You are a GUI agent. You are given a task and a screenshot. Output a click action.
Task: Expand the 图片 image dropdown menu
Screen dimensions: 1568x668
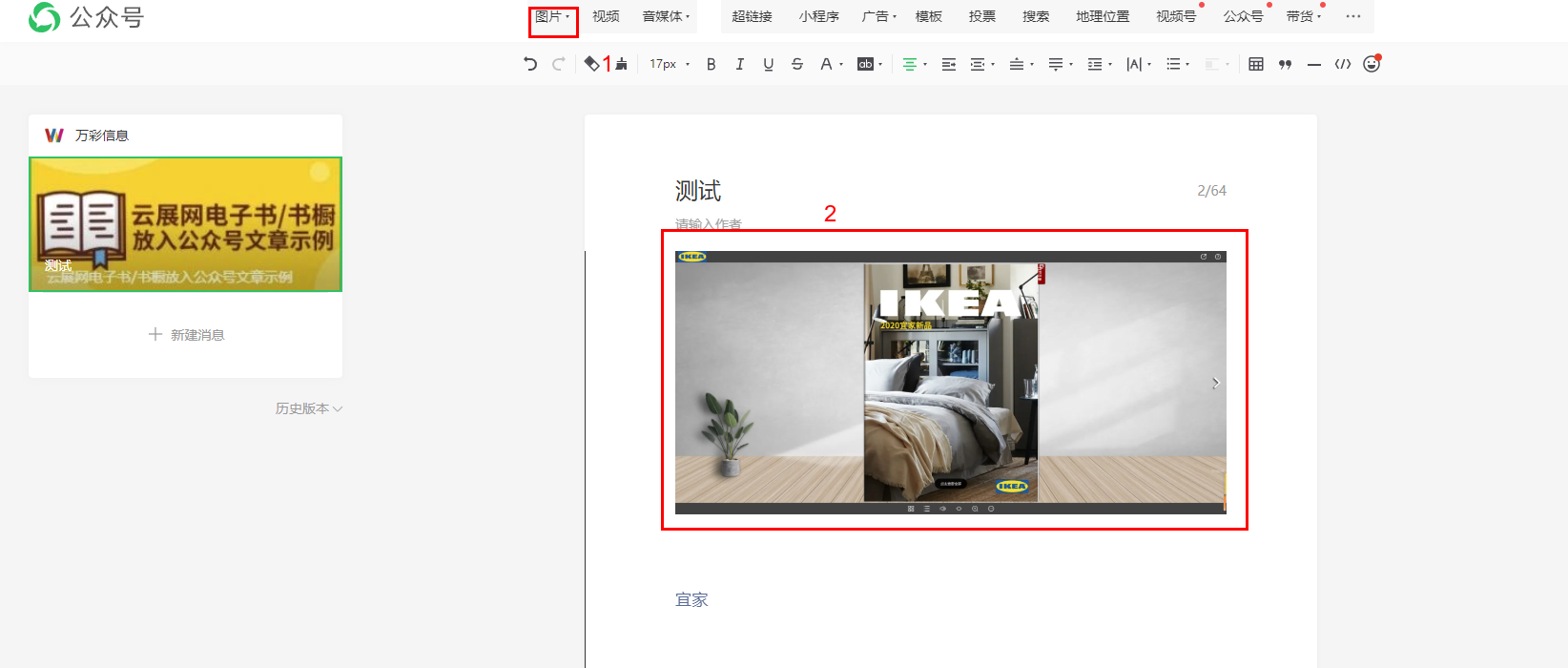pyautogui.click(x=552, y=16)
